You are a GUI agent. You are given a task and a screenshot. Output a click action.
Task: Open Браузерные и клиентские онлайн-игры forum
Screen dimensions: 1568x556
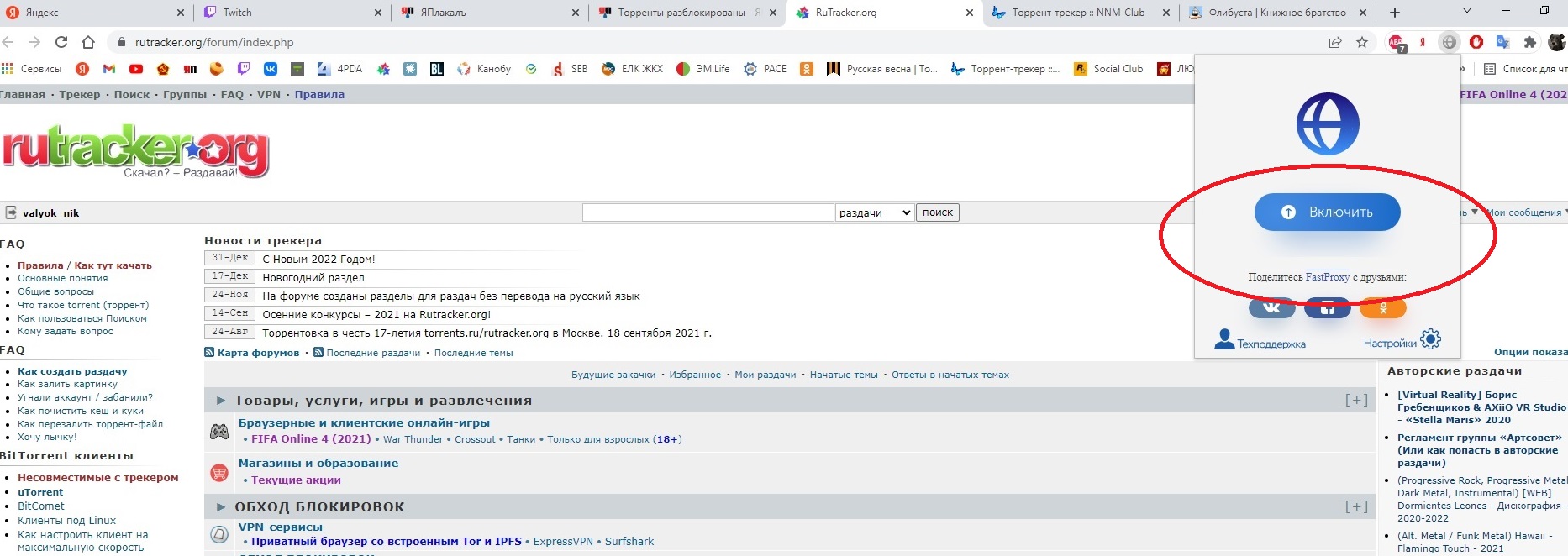364,423
